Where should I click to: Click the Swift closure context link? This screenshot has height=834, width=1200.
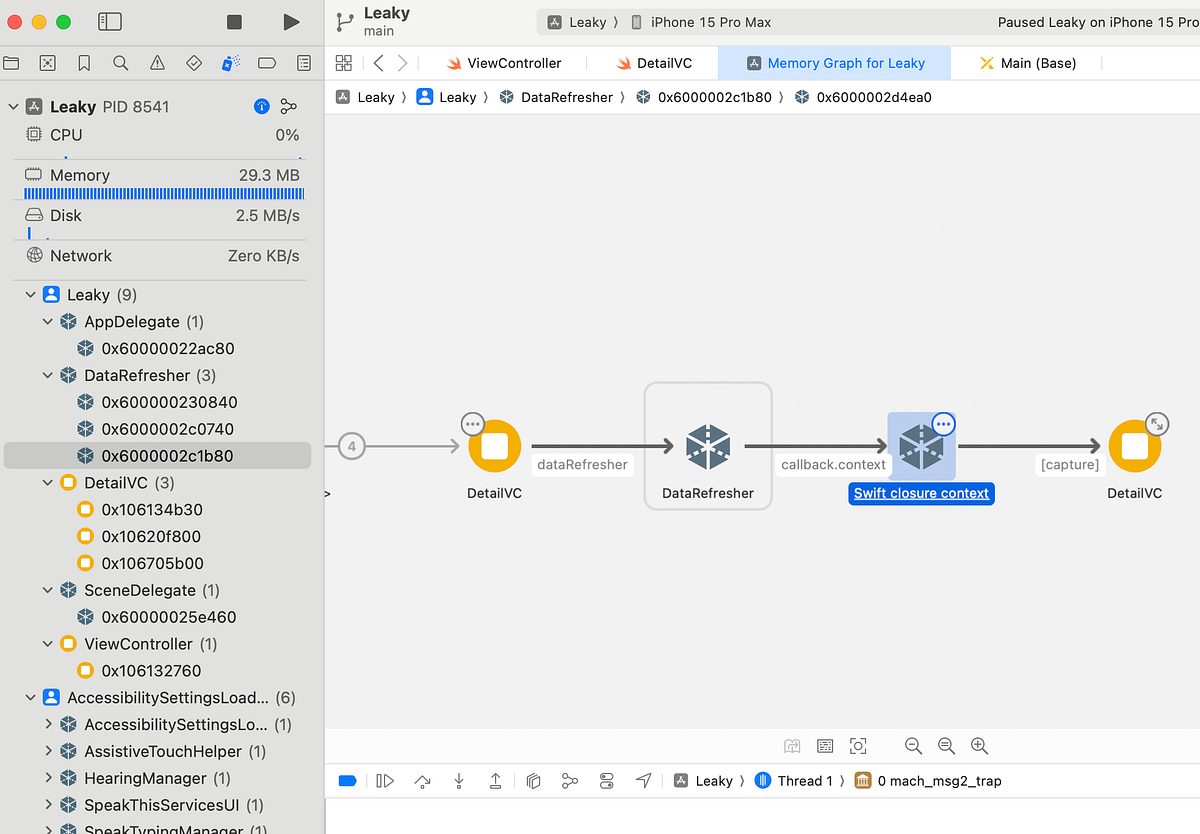pos(920,493)
